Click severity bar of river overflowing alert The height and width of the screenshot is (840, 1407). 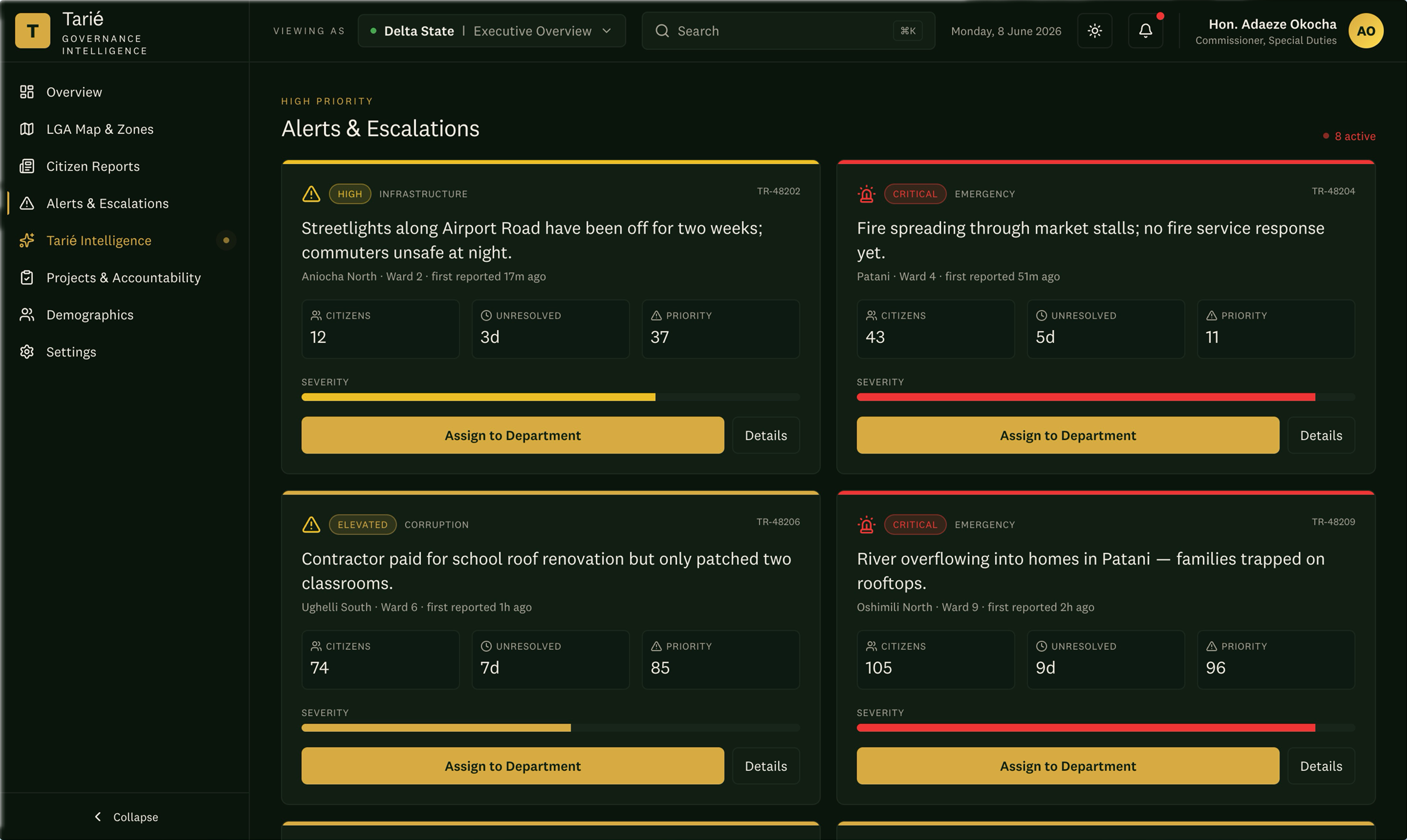pyautogui.click(x=1106, y=728)
